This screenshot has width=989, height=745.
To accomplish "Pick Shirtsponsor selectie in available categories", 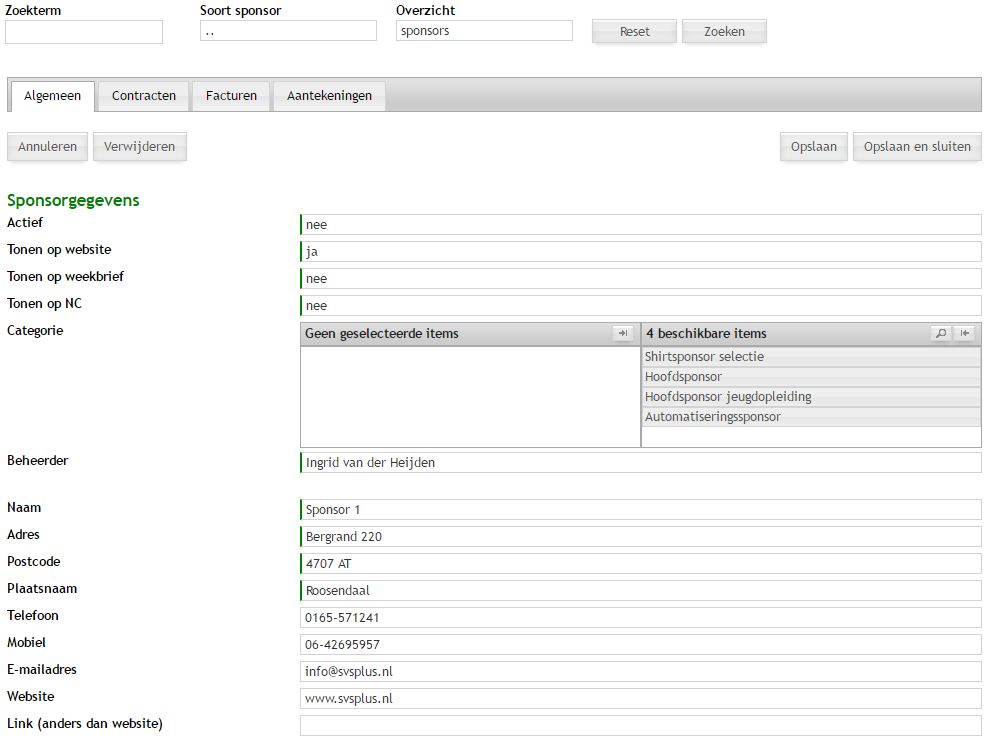I will [x=704, y=357].
